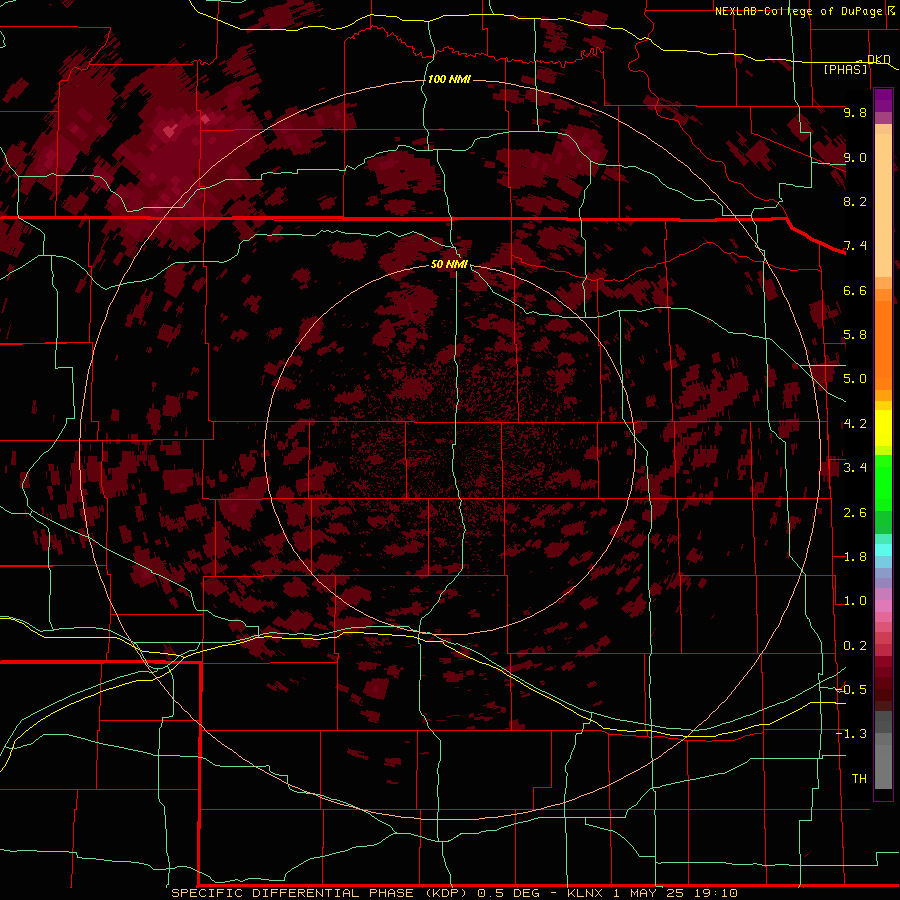The height and width of the screenshot is (900, 900).
Task: Click the 1.0 scale value
Action: pyautogui.click(x=855, y=601)
